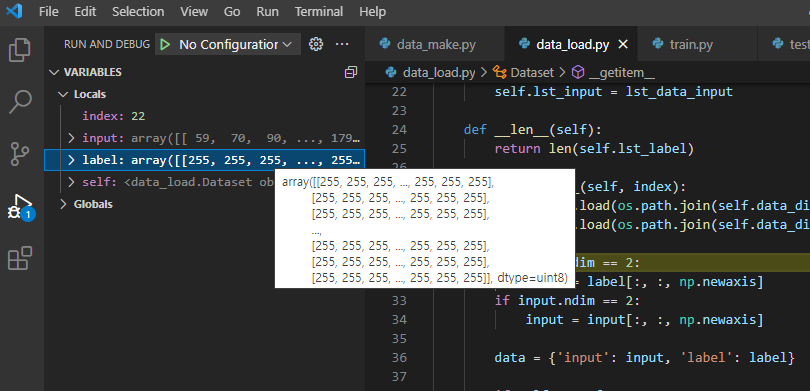Start debugging with the green play button
This screenshot has height=391, width=810.
coord(165,45)
